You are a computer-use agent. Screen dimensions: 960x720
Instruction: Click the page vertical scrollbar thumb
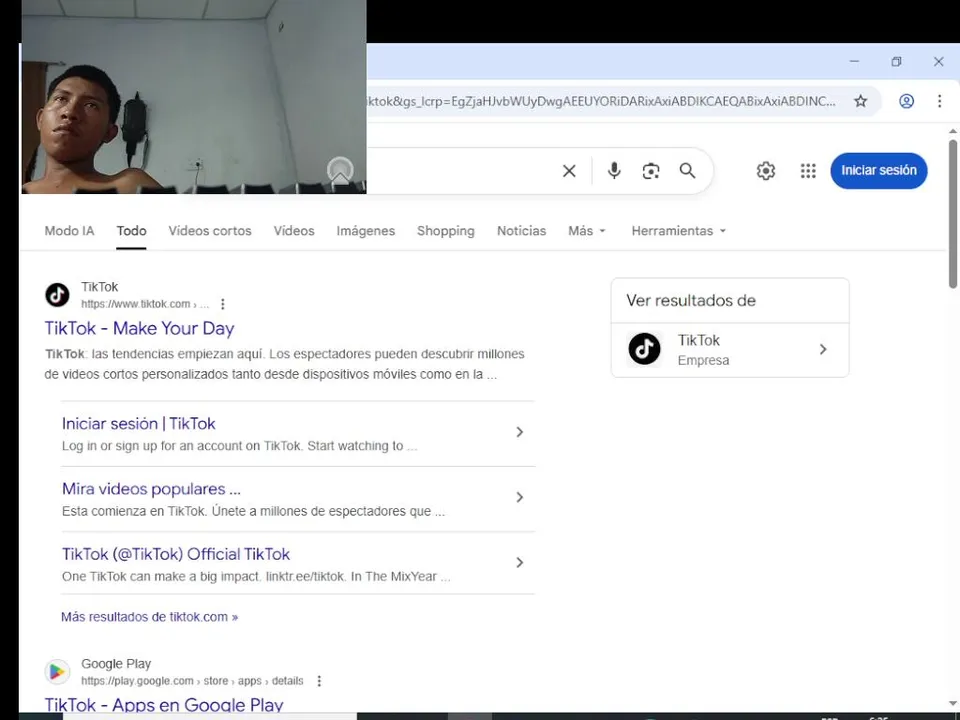(x=953, y=214)
